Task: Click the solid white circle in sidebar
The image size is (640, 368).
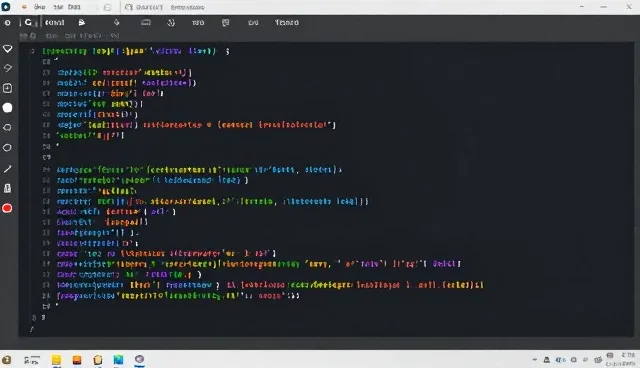Action: click(x=7, y=108)
